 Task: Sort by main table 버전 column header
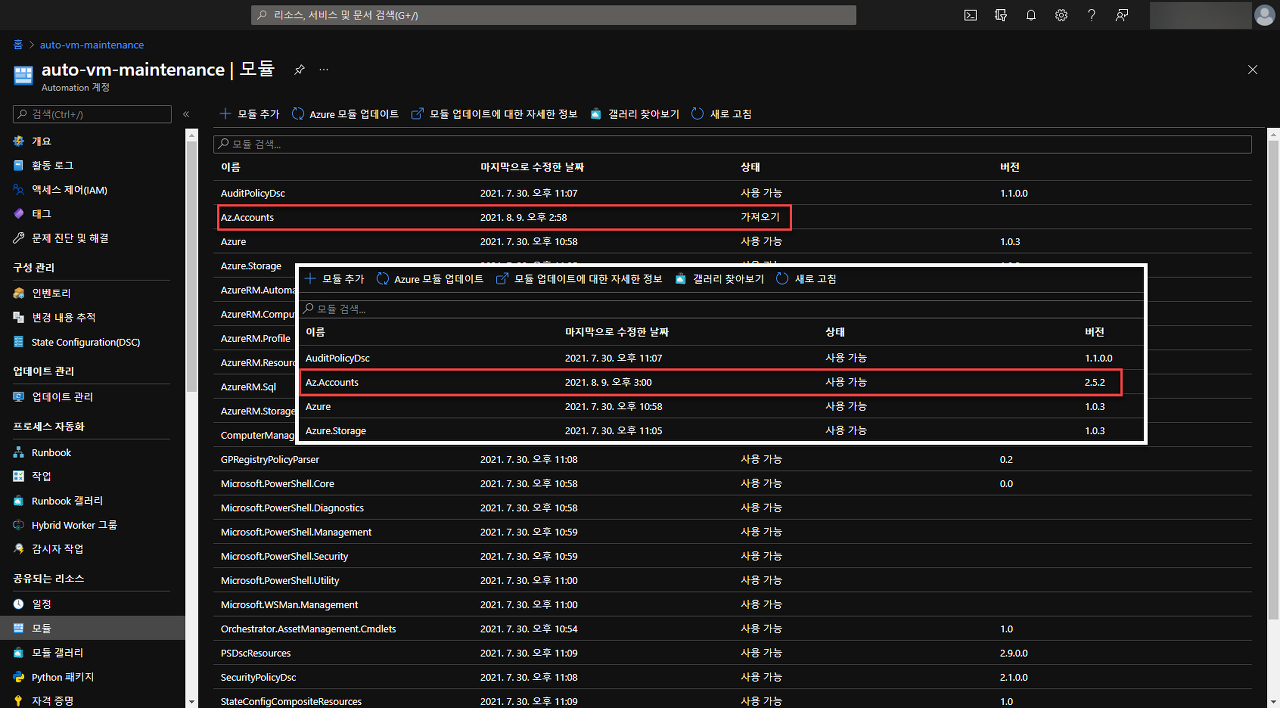point(1010,167)
